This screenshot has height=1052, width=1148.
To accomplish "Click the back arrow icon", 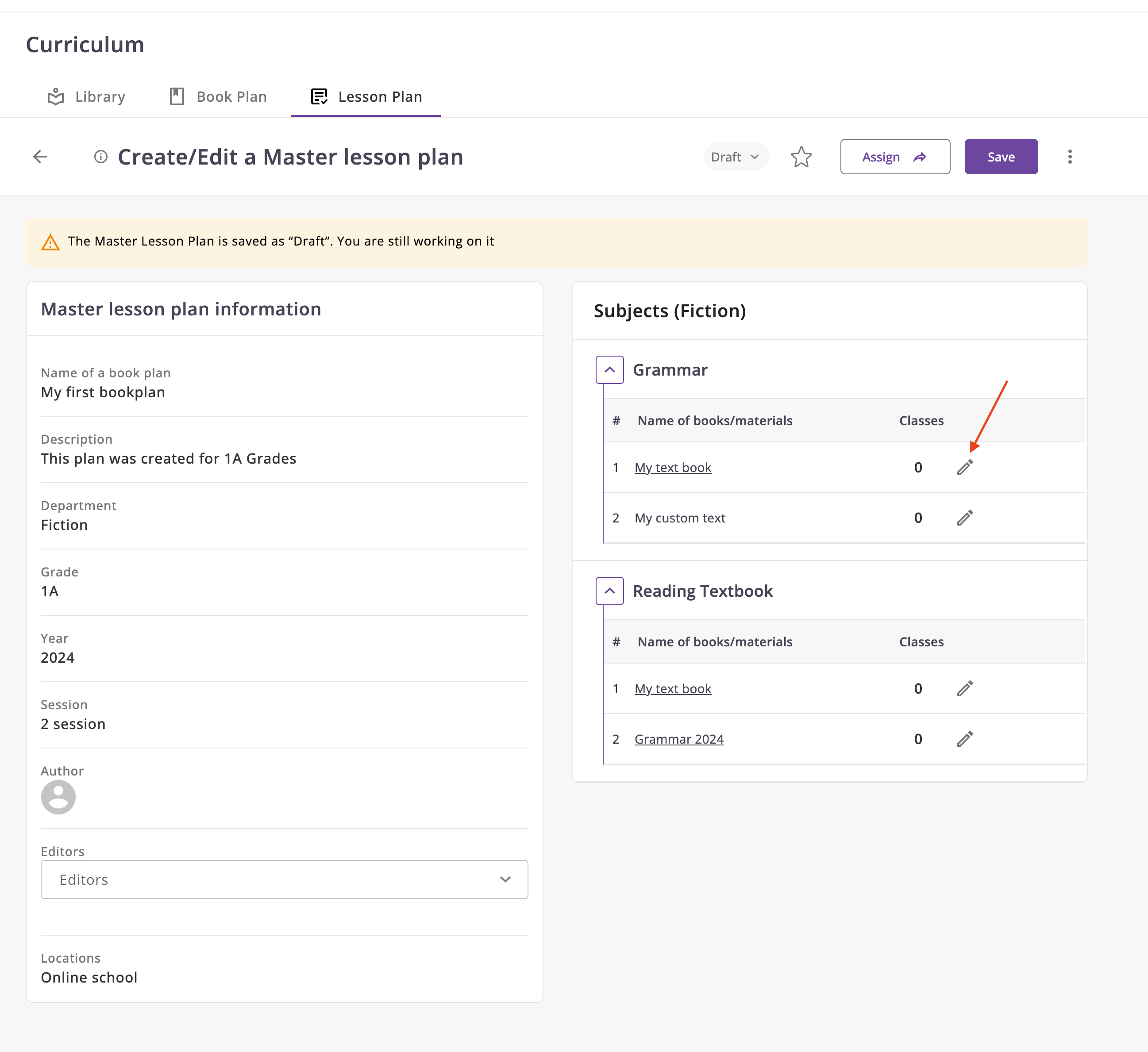I will [40, 157].
